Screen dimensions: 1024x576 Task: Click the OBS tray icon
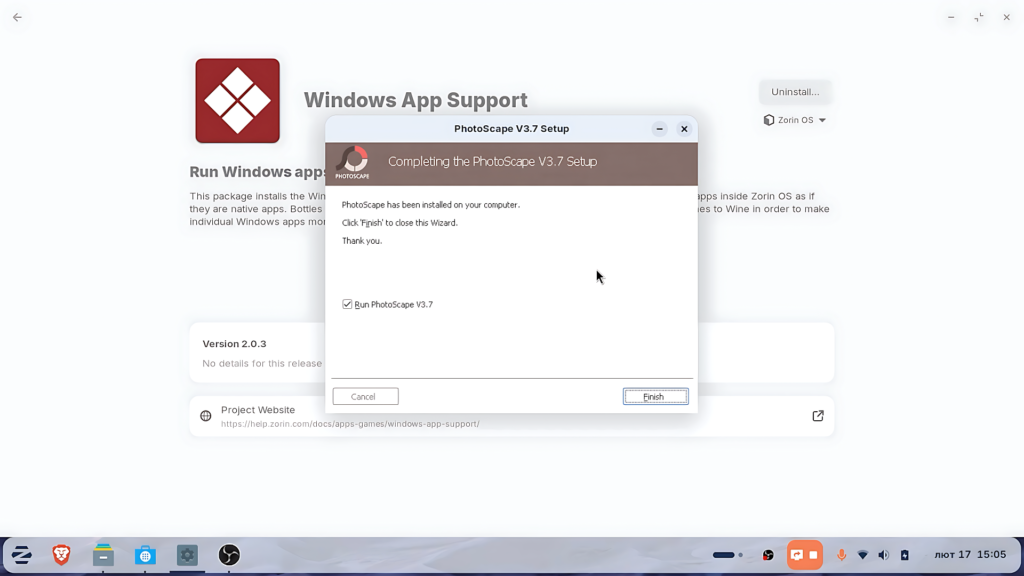768,555
